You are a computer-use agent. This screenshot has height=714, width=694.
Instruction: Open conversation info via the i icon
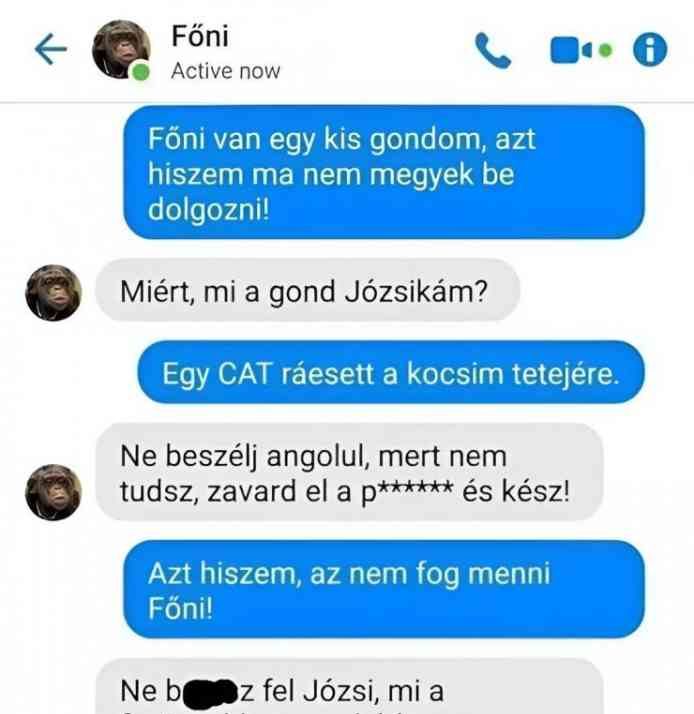coord(650,50)
